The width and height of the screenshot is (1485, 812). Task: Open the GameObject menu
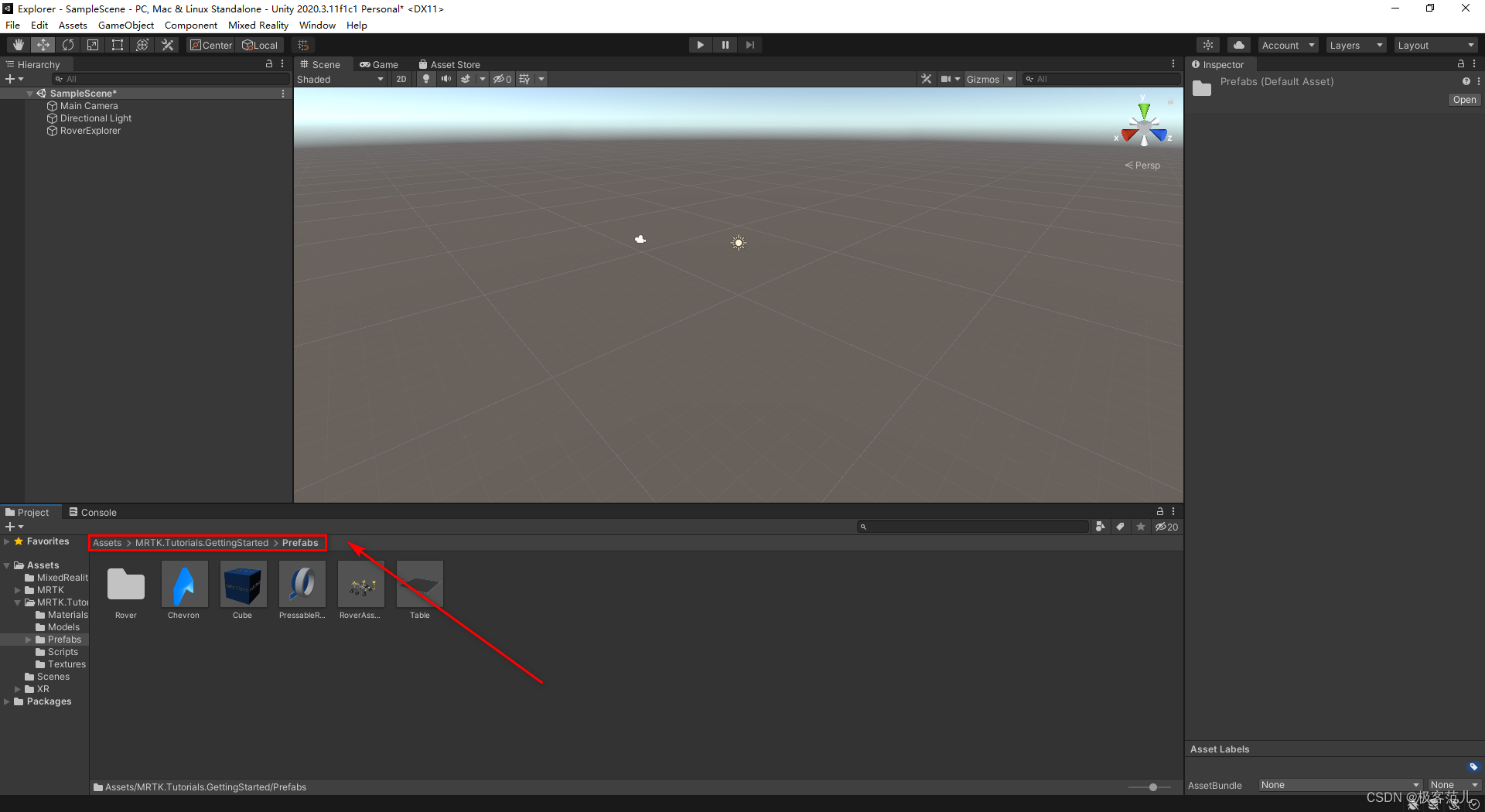tap(126, 25)
